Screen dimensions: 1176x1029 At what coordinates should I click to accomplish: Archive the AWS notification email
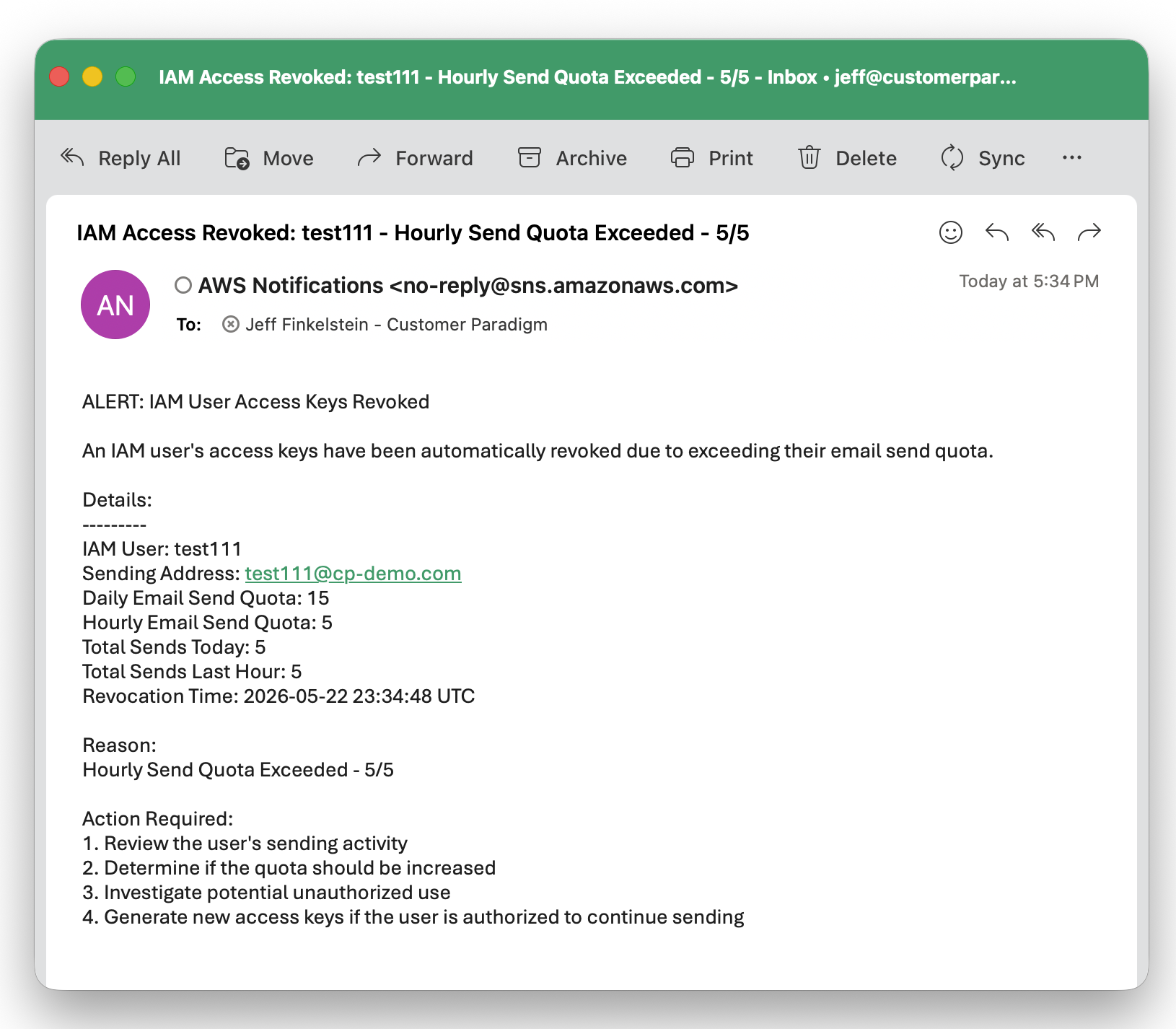(572, 158)
